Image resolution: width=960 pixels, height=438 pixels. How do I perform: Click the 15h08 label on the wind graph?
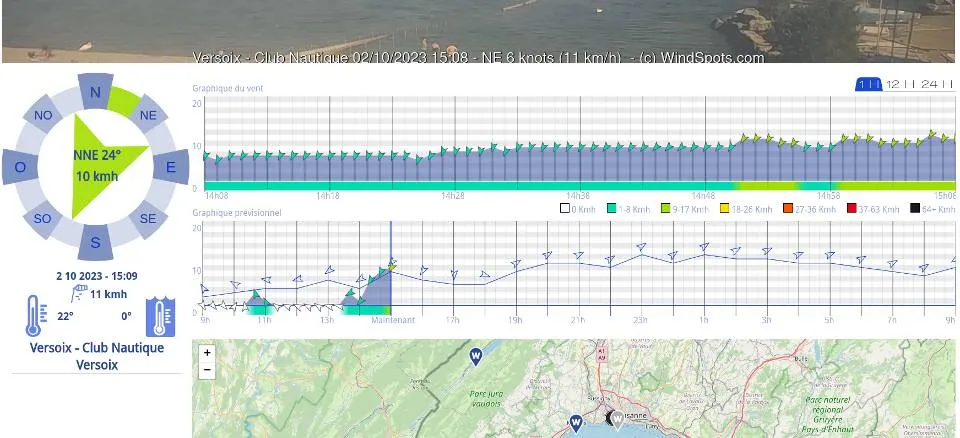[944, 196]
